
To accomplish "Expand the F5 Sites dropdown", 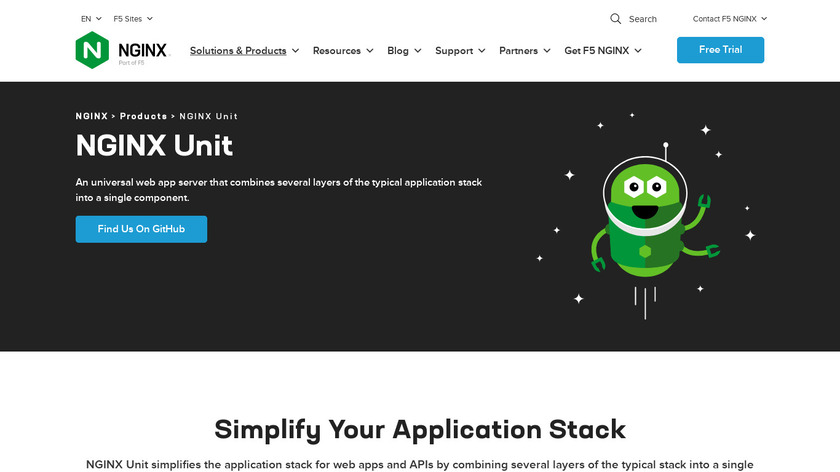I will pos(133,19).
